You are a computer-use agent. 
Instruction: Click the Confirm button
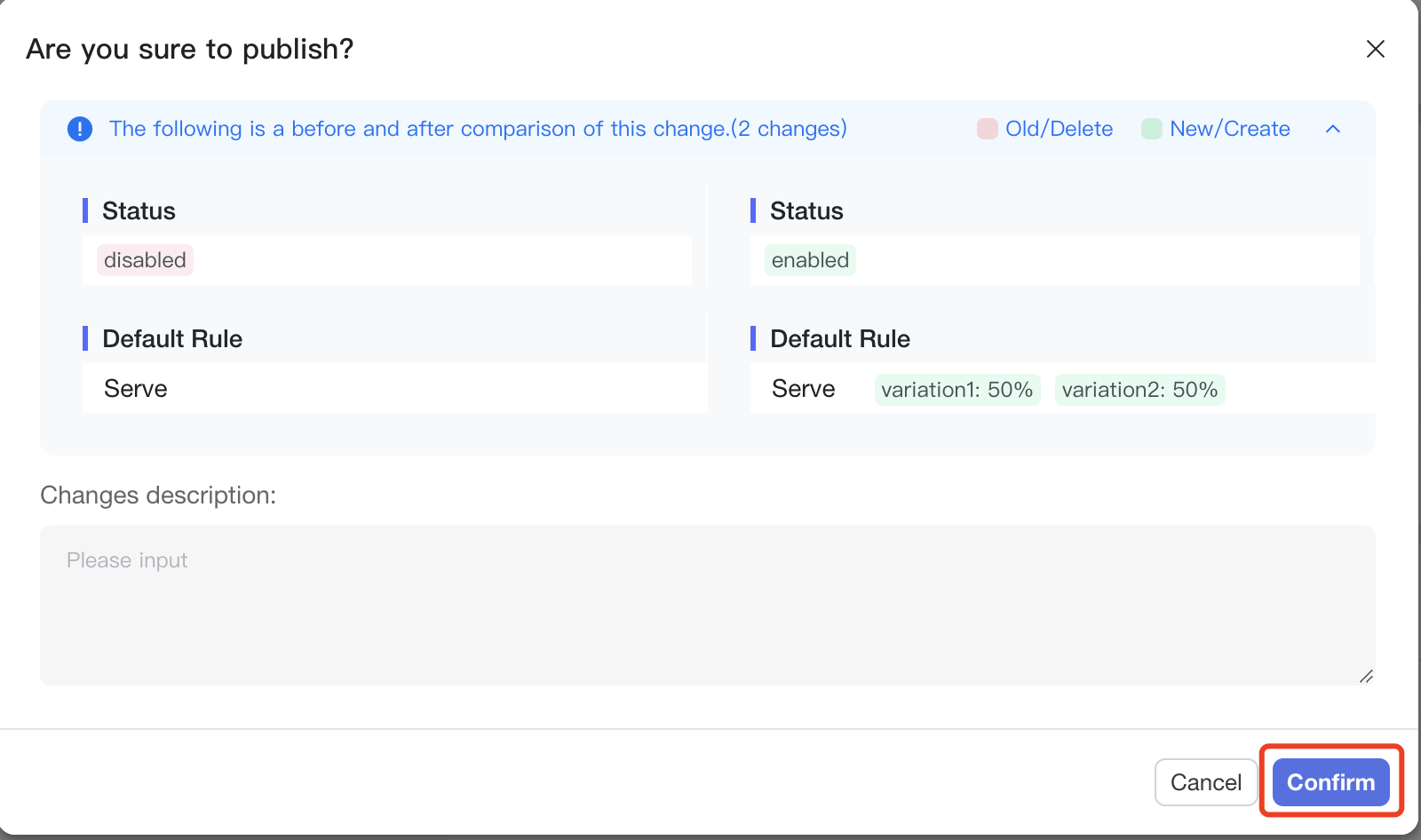click(1330, 782)
